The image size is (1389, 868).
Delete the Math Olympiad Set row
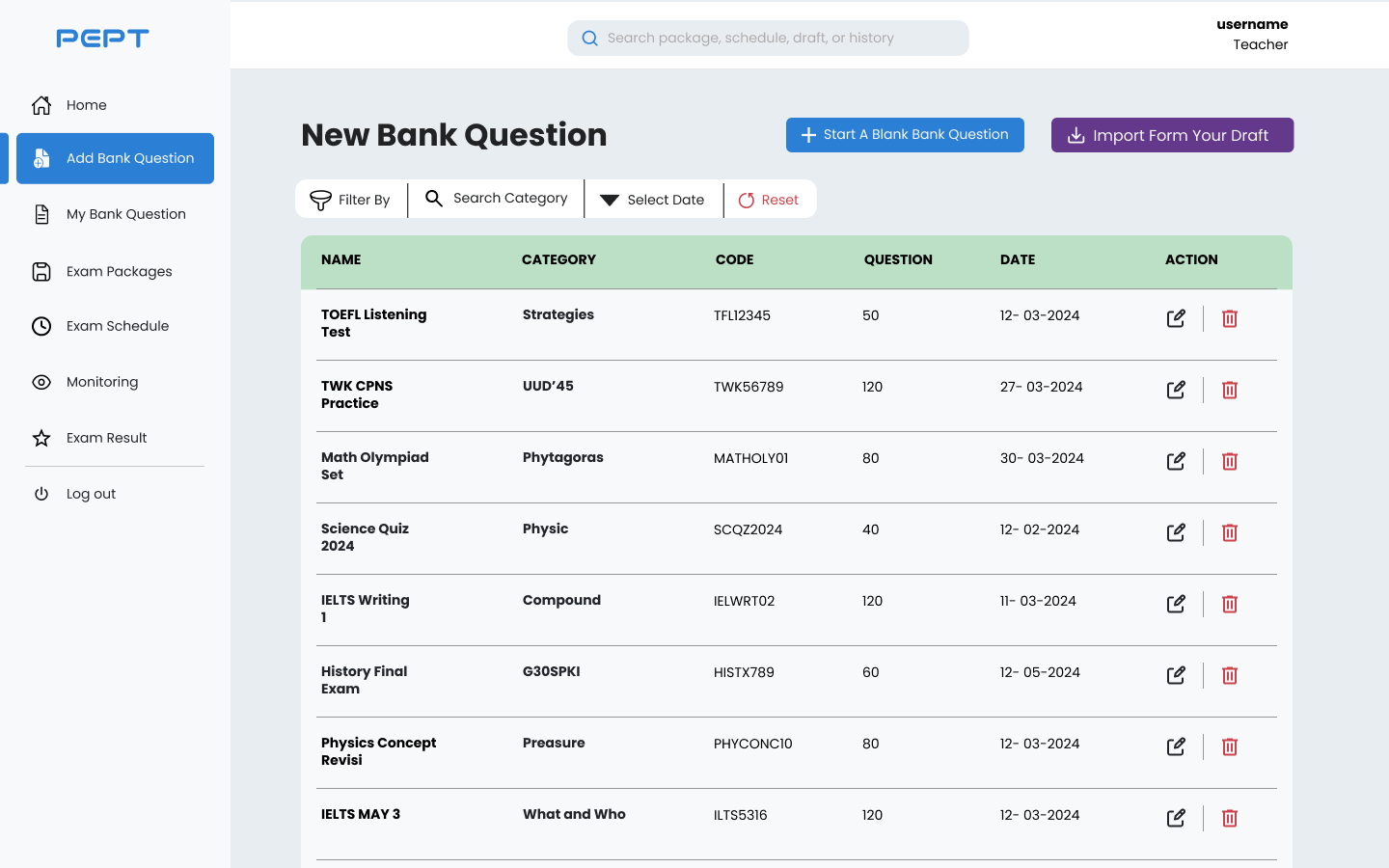[x=1230, y=461]
